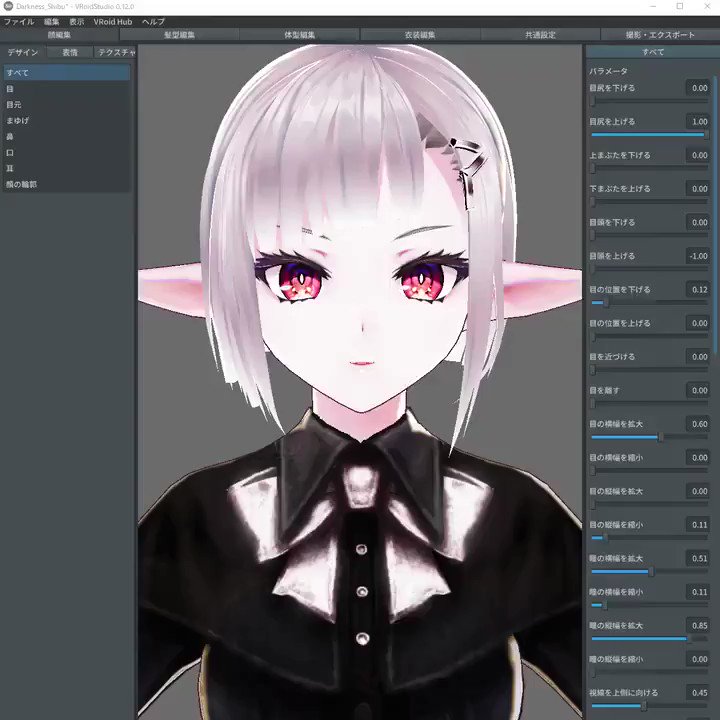Open the 表示 menu
Viewport: 720px width, 720px height.
[x=77, y=22]
